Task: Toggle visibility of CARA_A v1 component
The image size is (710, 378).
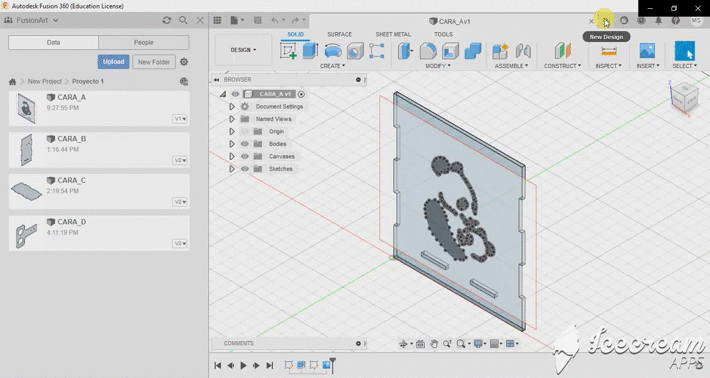Action: [235, 94]
